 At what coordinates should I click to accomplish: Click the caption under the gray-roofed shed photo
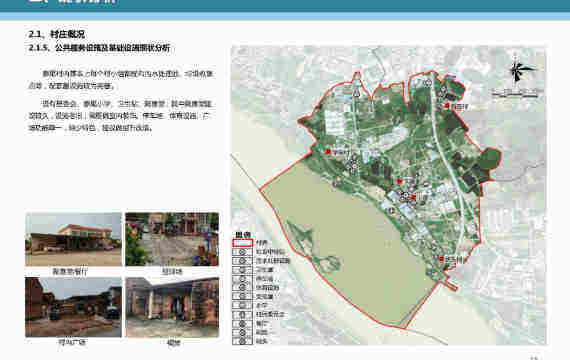(x=173, y=342)
